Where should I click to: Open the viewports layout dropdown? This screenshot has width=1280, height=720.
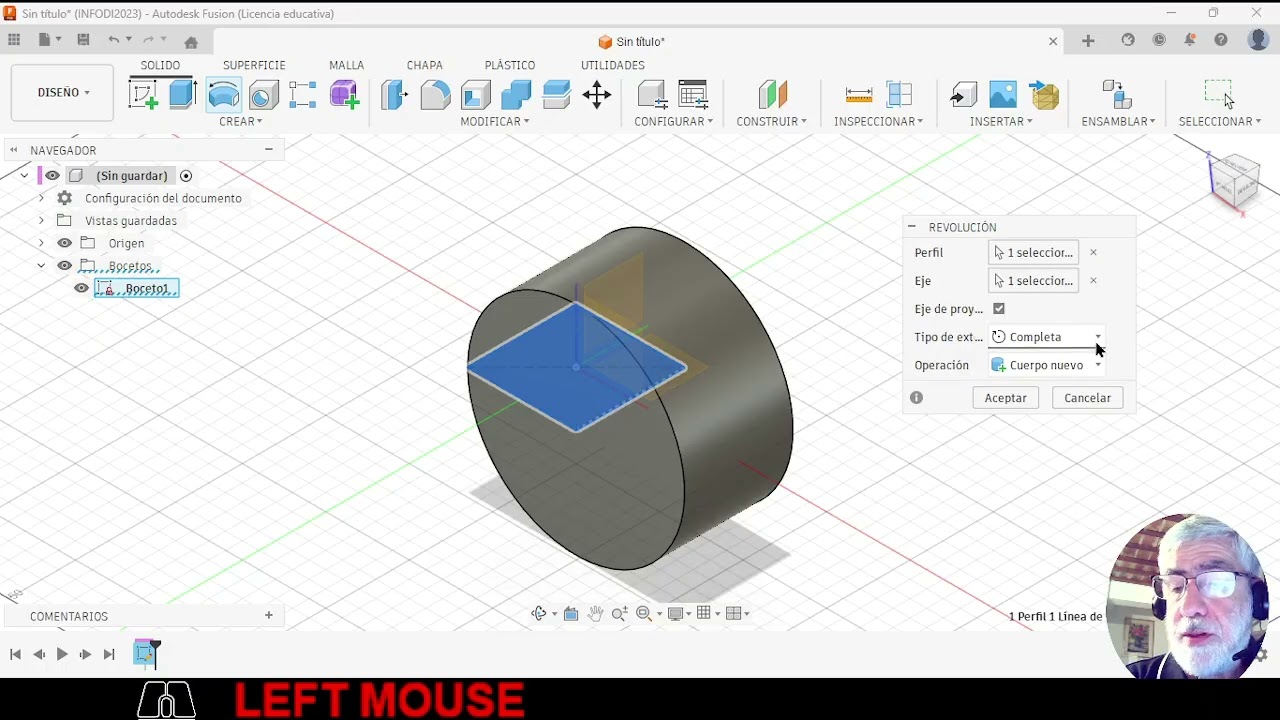click(738, 614)
